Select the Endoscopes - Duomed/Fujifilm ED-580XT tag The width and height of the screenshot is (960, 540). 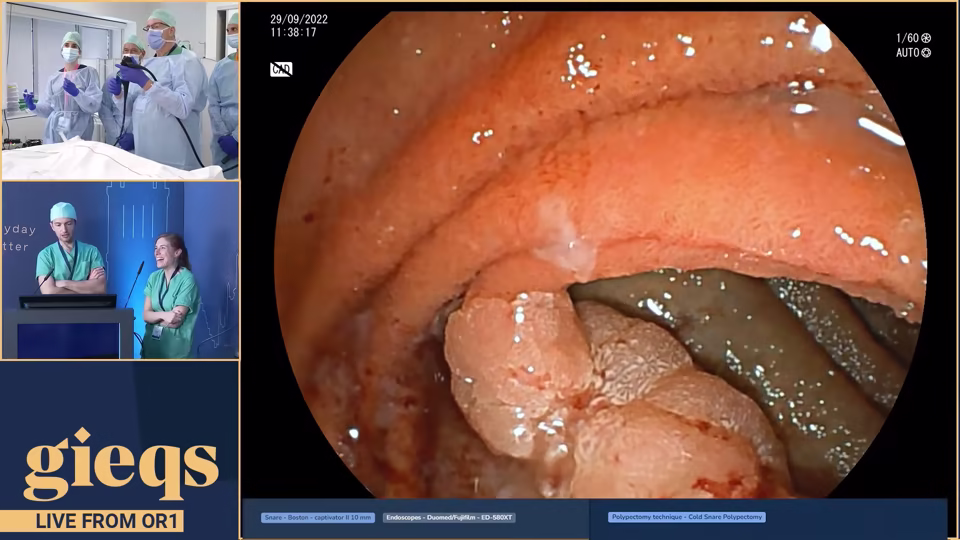click(449, 517)
